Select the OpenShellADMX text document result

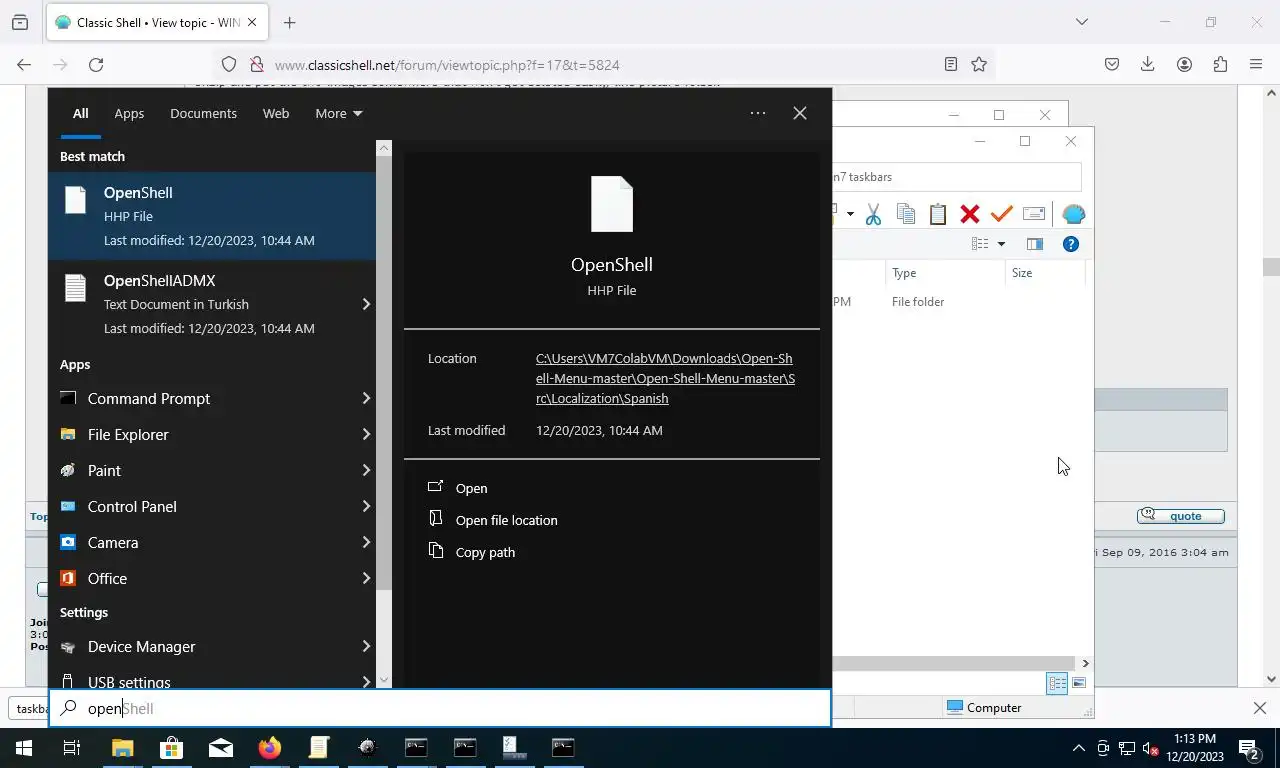(x=200, y=304)
